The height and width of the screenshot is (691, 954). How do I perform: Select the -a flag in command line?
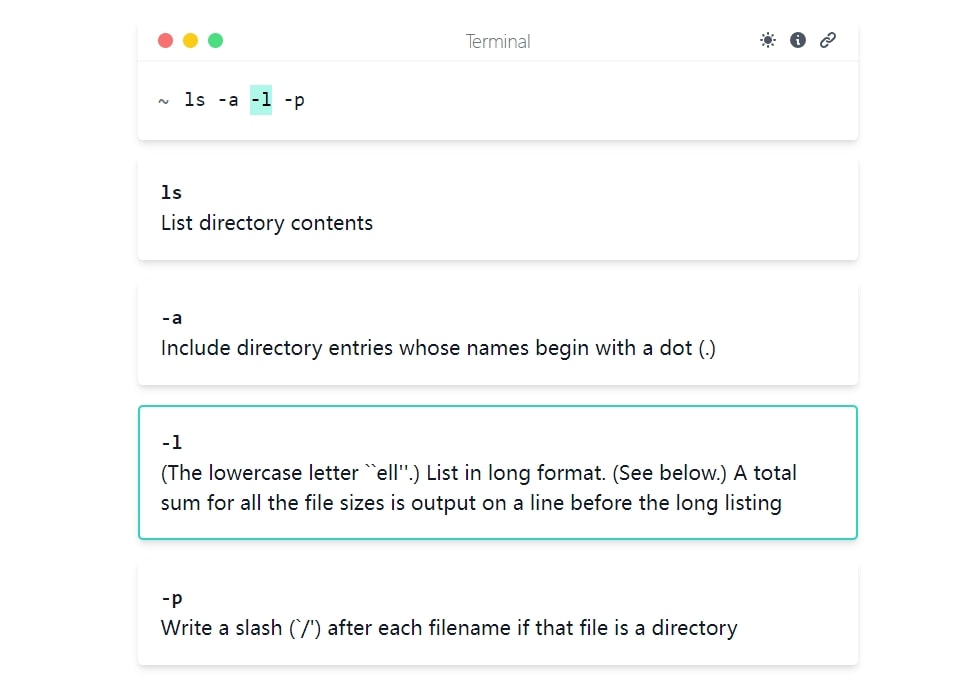pos(228,100)
